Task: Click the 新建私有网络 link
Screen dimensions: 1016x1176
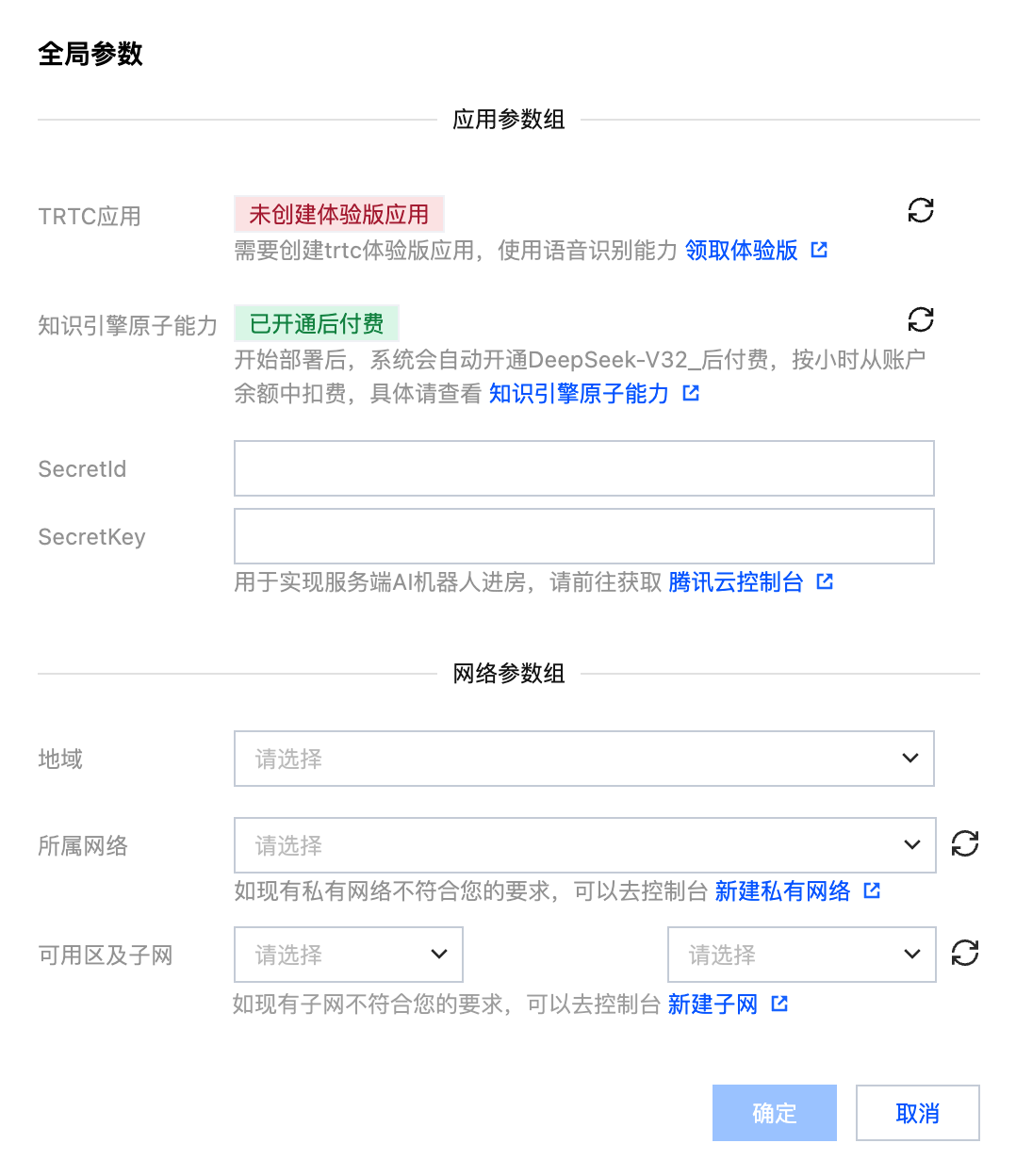Action: 782,891
